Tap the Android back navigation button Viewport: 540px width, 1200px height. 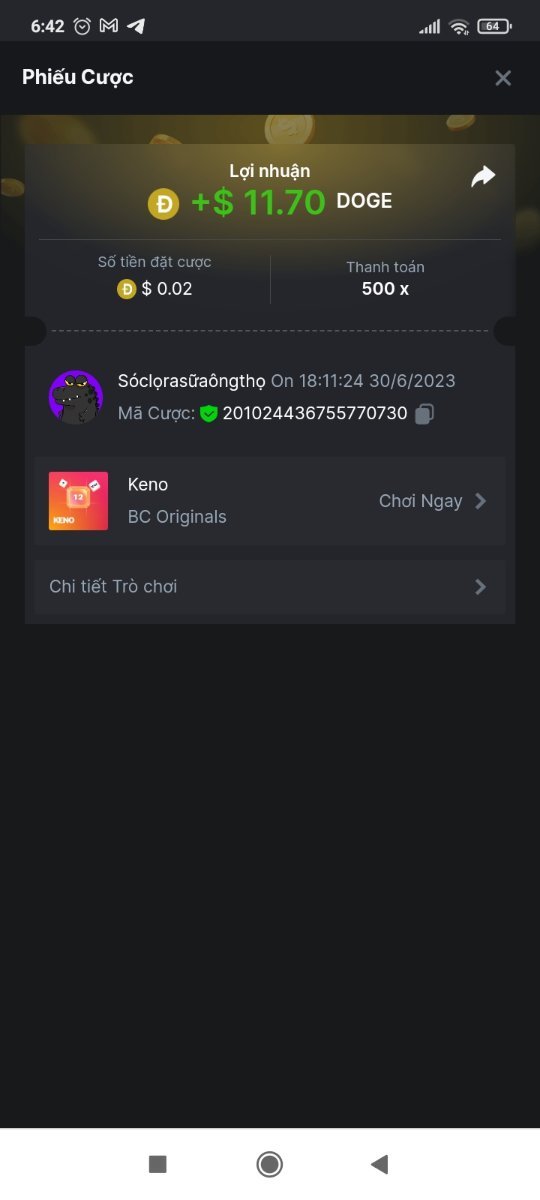pyautogui.click(x=379, y=1164)
